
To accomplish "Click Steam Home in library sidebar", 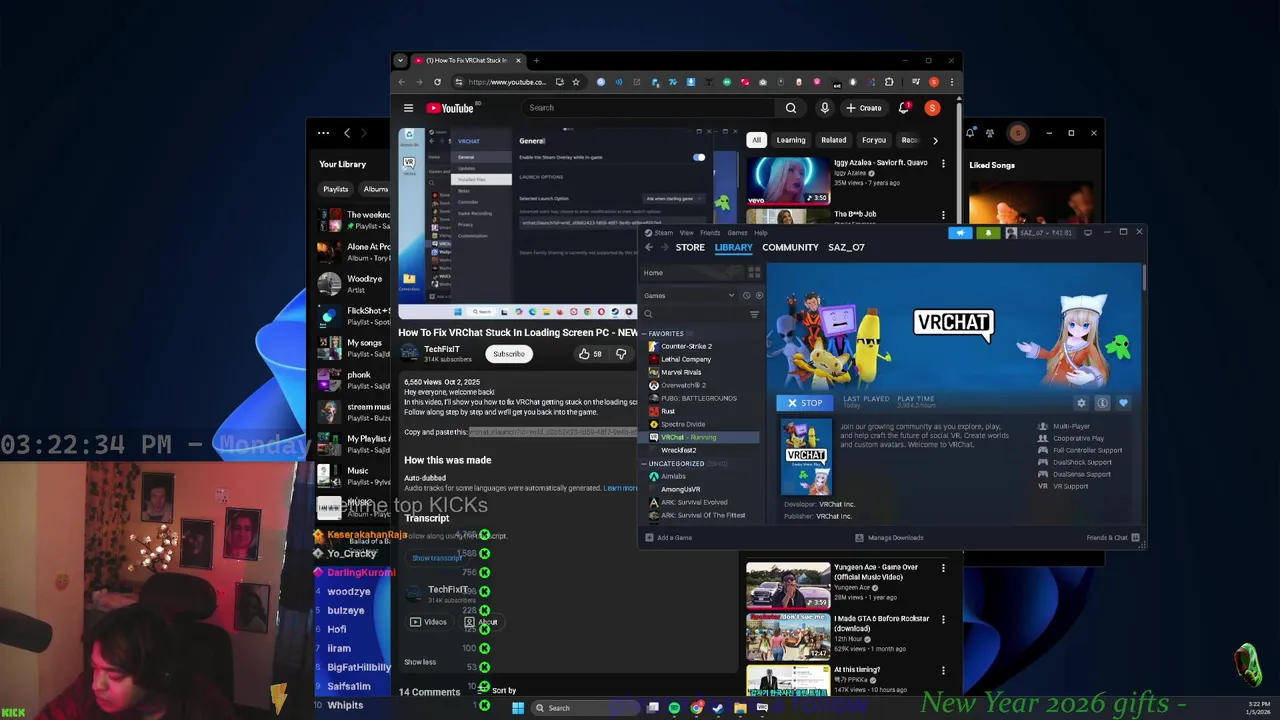I will pyautogui.click(x=653, y=272).
